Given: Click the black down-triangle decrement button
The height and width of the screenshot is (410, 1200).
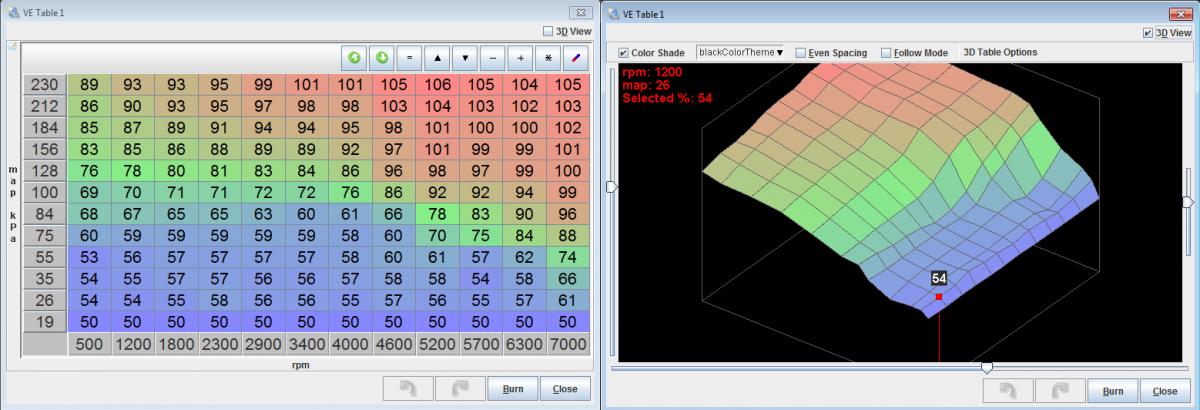Looking at the screenshot, I should [x=465, y=57].
